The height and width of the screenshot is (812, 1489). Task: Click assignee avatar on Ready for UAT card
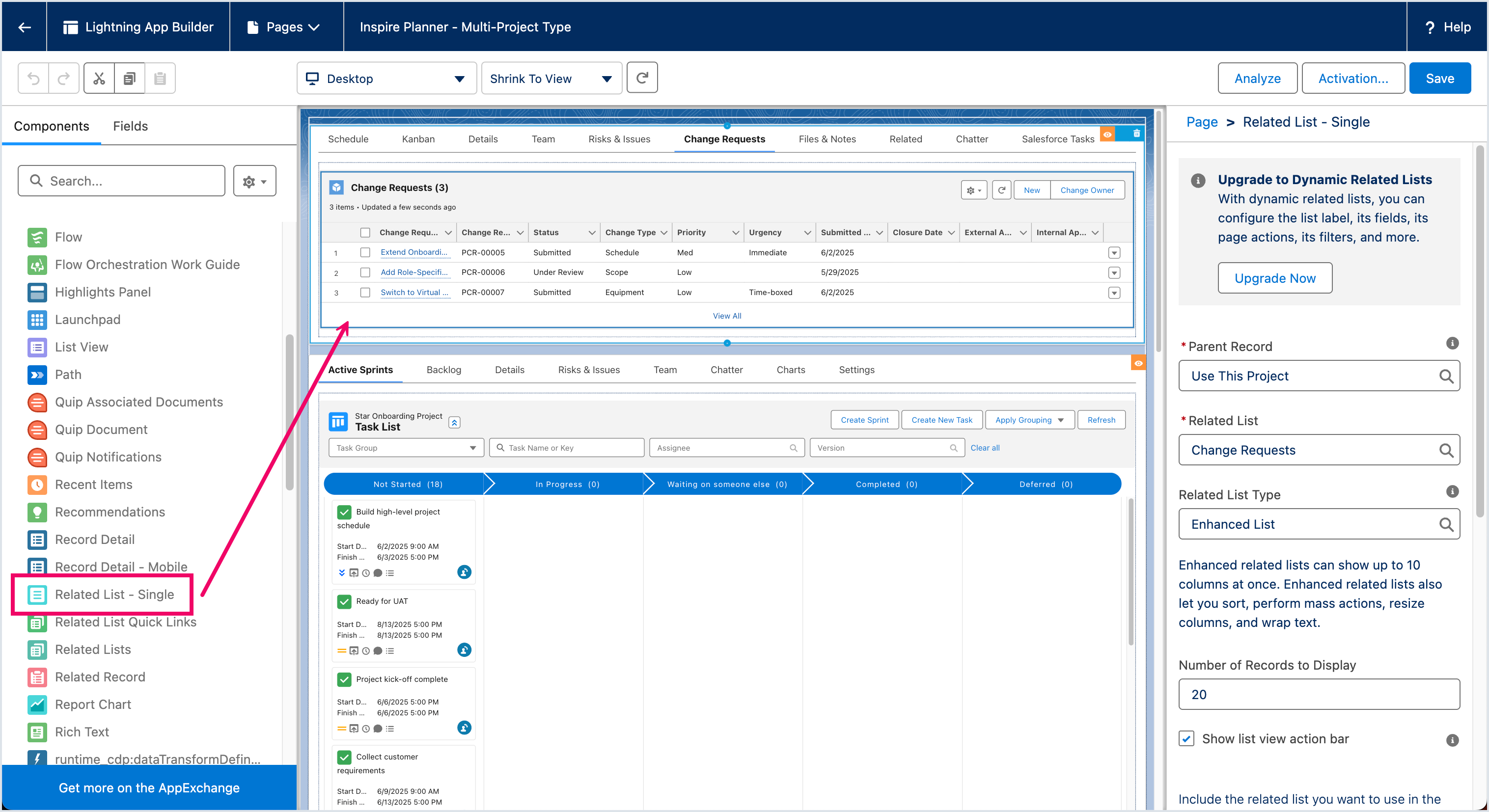pyautogui.click(x=464, y=650)
